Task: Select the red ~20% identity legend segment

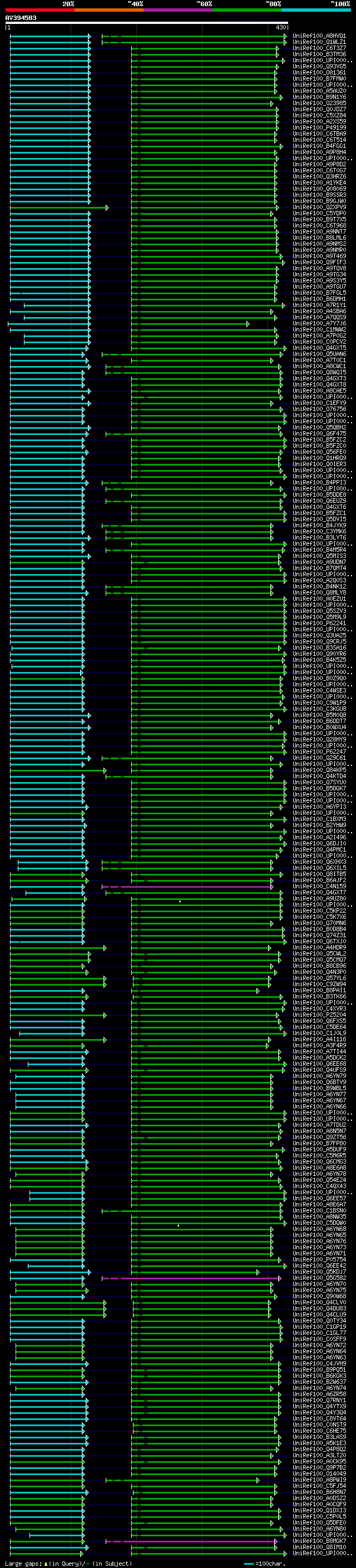Action: pyautogui.click(x=39, y=10)
